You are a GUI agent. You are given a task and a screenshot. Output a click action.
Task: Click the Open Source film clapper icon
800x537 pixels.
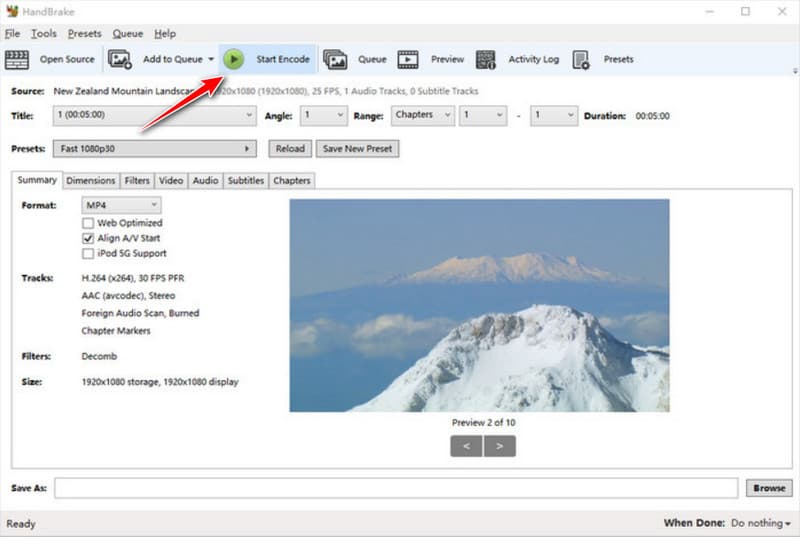tap(17, 59)
